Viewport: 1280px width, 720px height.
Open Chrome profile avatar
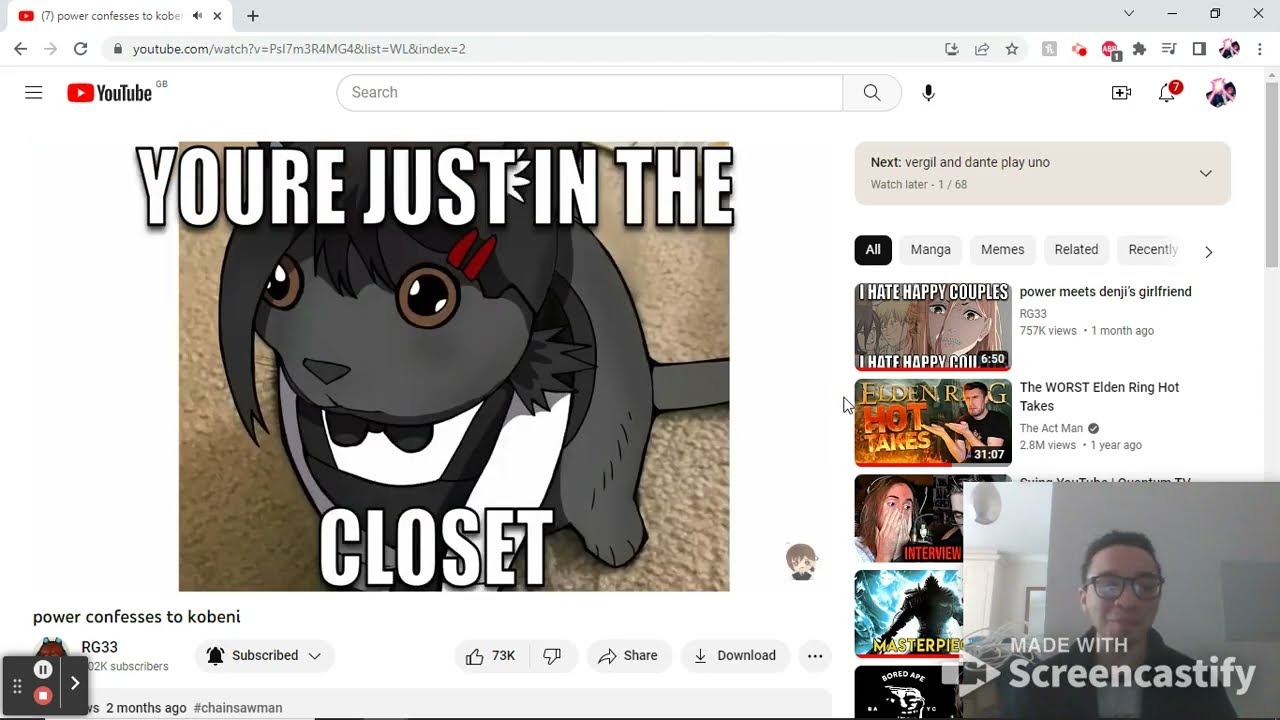[1229, 49]
